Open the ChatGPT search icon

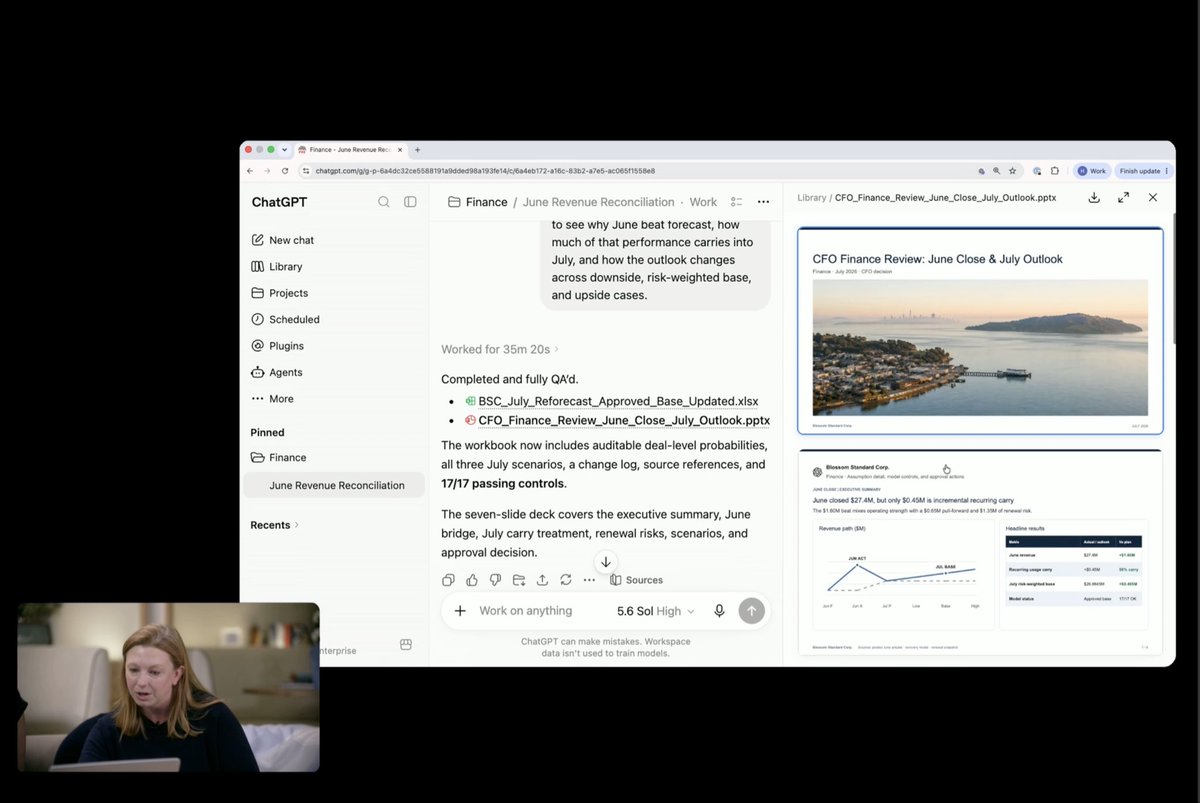pos(384,202)
